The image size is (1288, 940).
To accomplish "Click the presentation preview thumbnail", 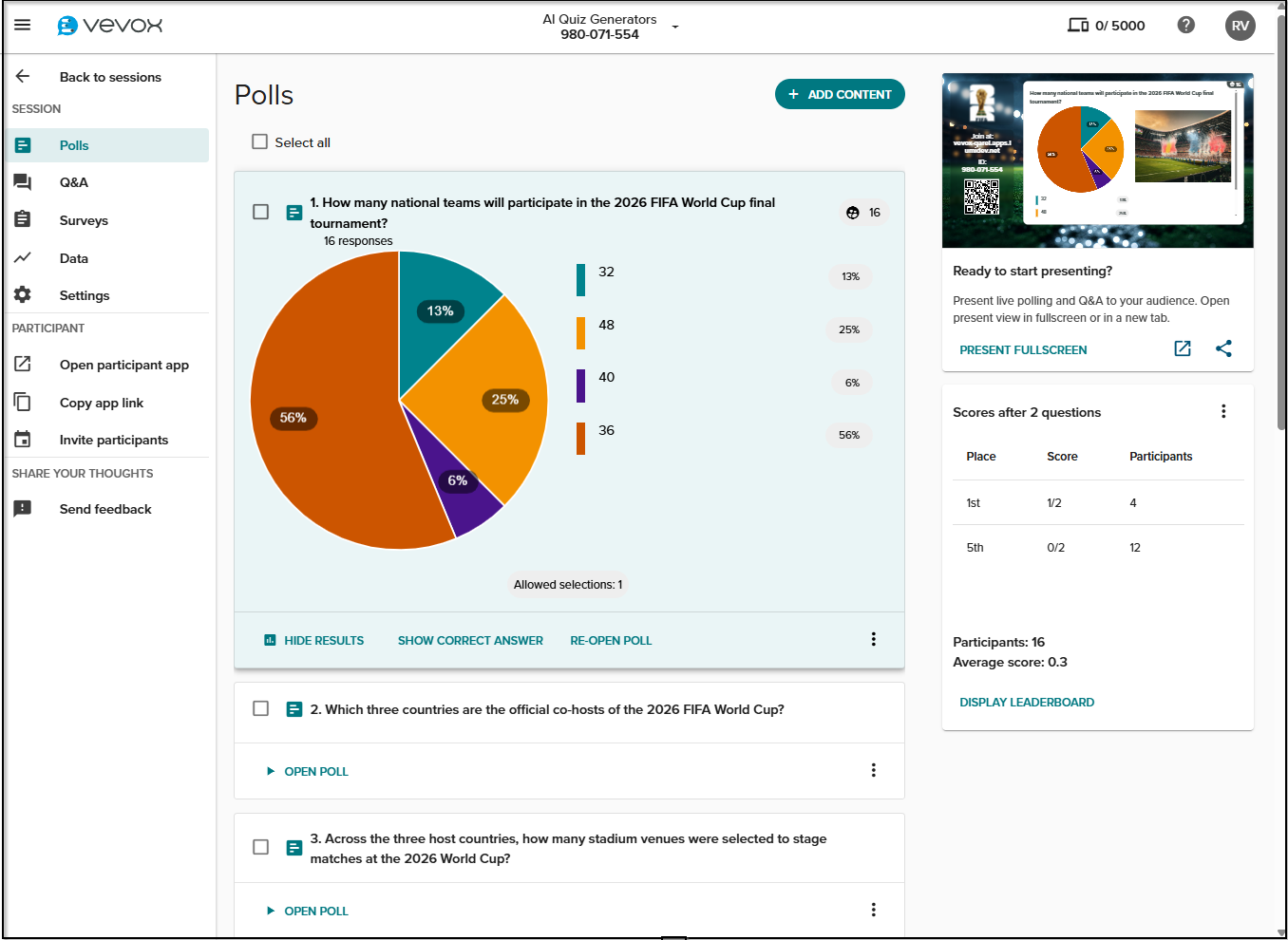I will coord(1097,160).
